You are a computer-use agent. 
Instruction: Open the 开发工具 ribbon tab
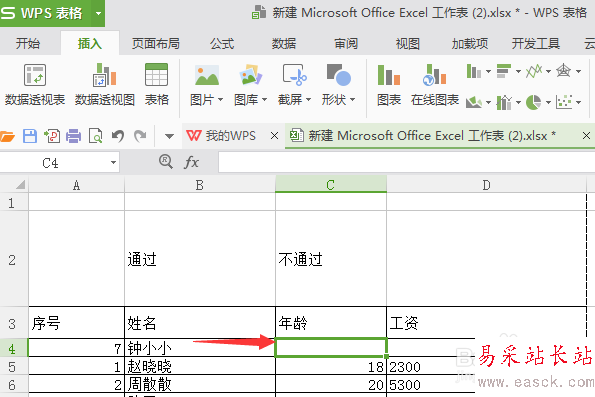click(536, 43)
